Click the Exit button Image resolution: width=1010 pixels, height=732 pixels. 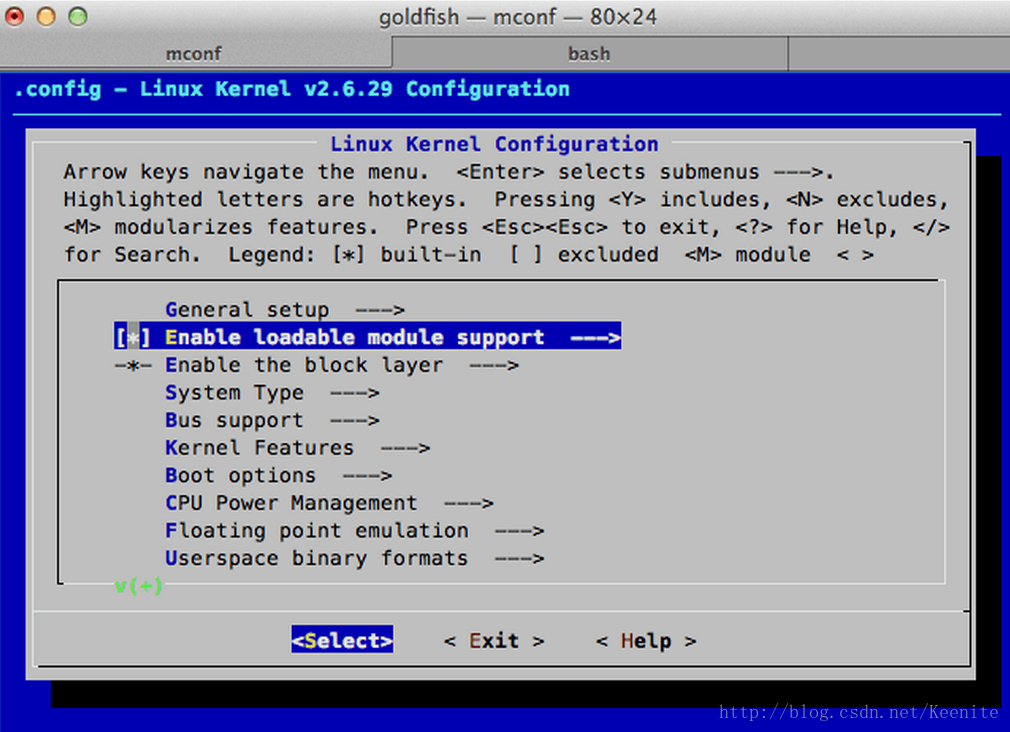pos(494,641)
